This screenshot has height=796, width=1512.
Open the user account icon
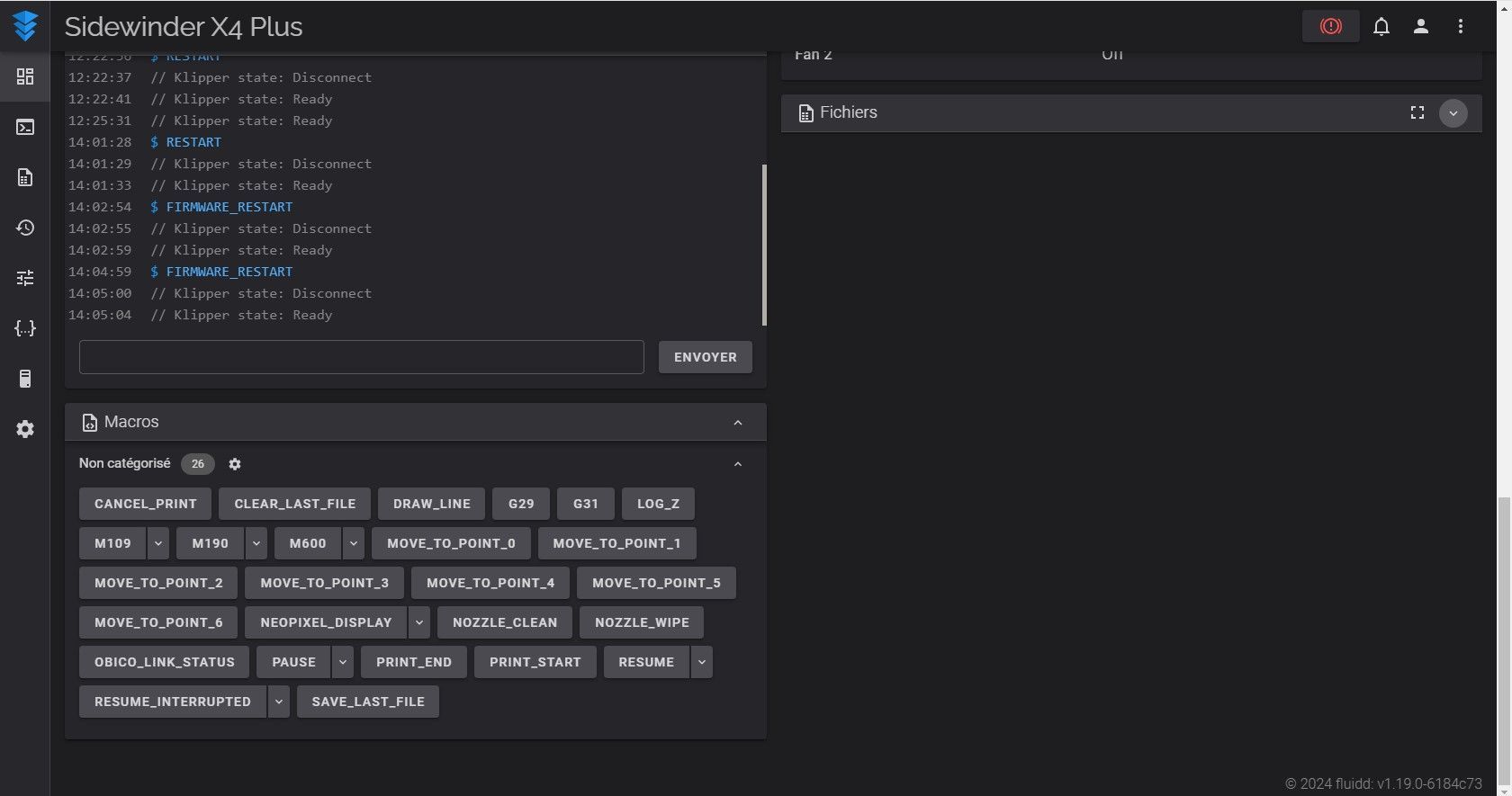point(1421,27)
